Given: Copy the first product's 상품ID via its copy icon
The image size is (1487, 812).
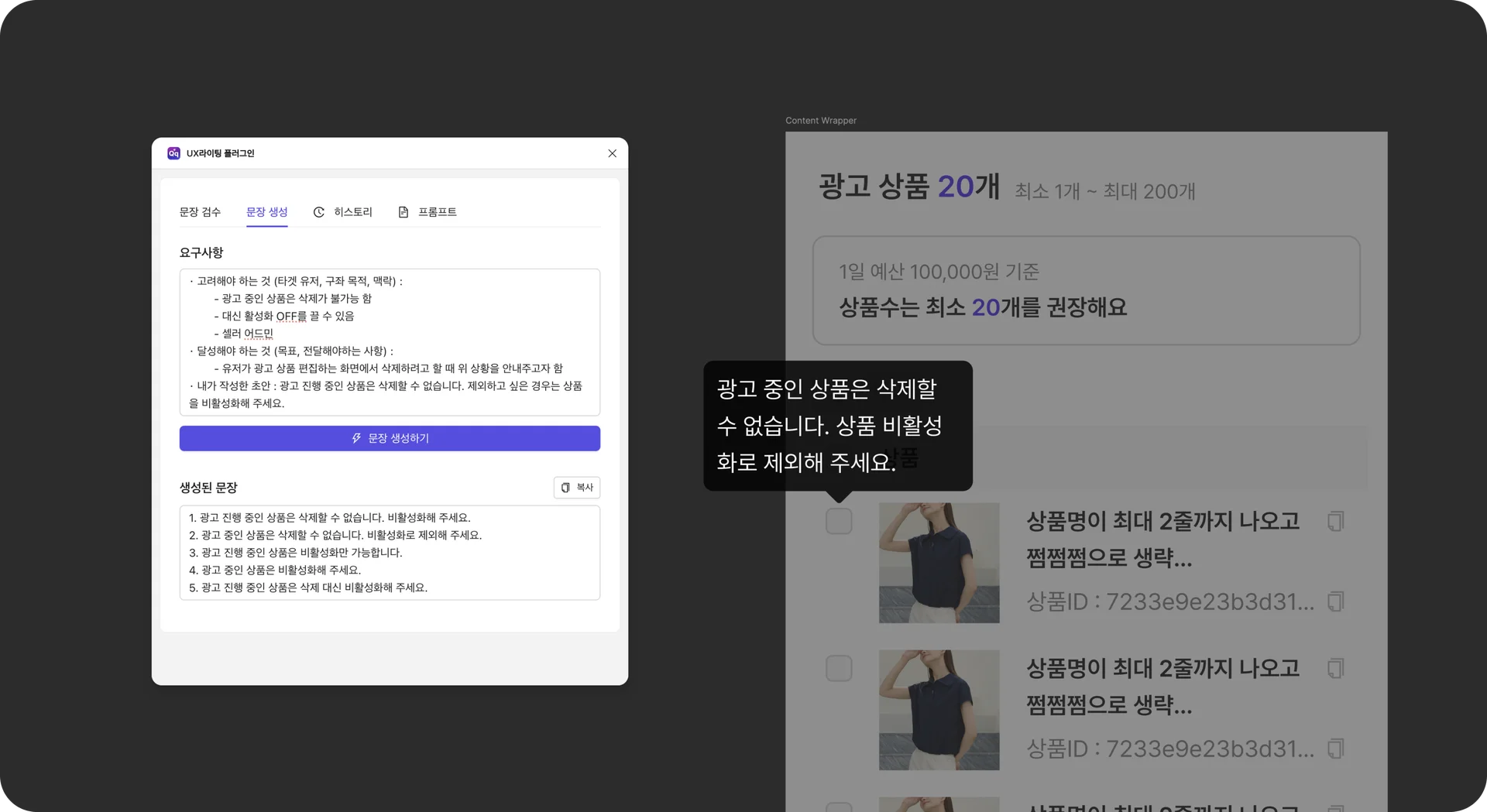Looking at the screenshot, I should point(1335,601).
